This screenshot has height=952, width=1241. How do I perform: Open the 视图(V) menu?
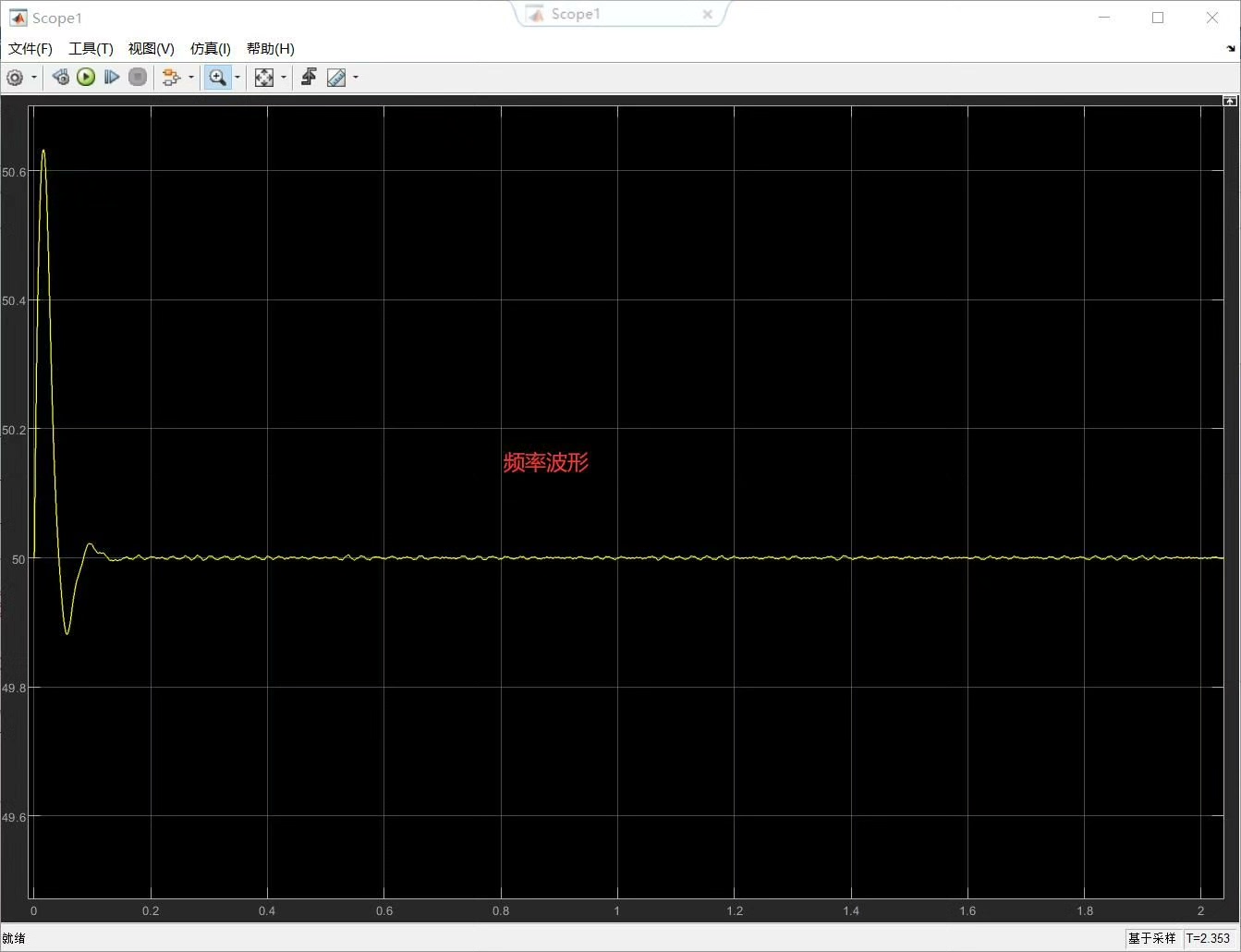[151, 48]
